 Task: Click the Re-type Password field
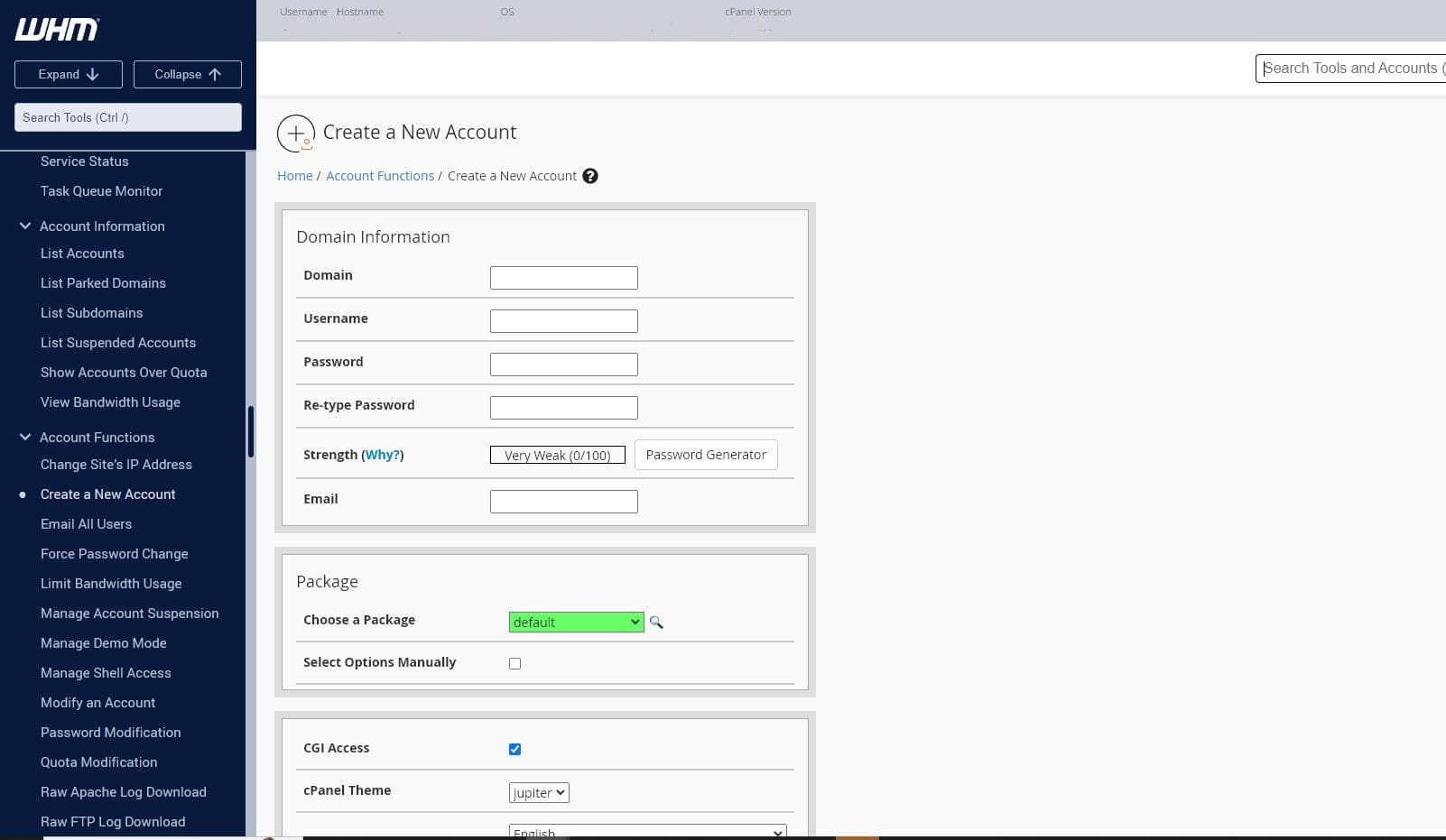point(564,408)
